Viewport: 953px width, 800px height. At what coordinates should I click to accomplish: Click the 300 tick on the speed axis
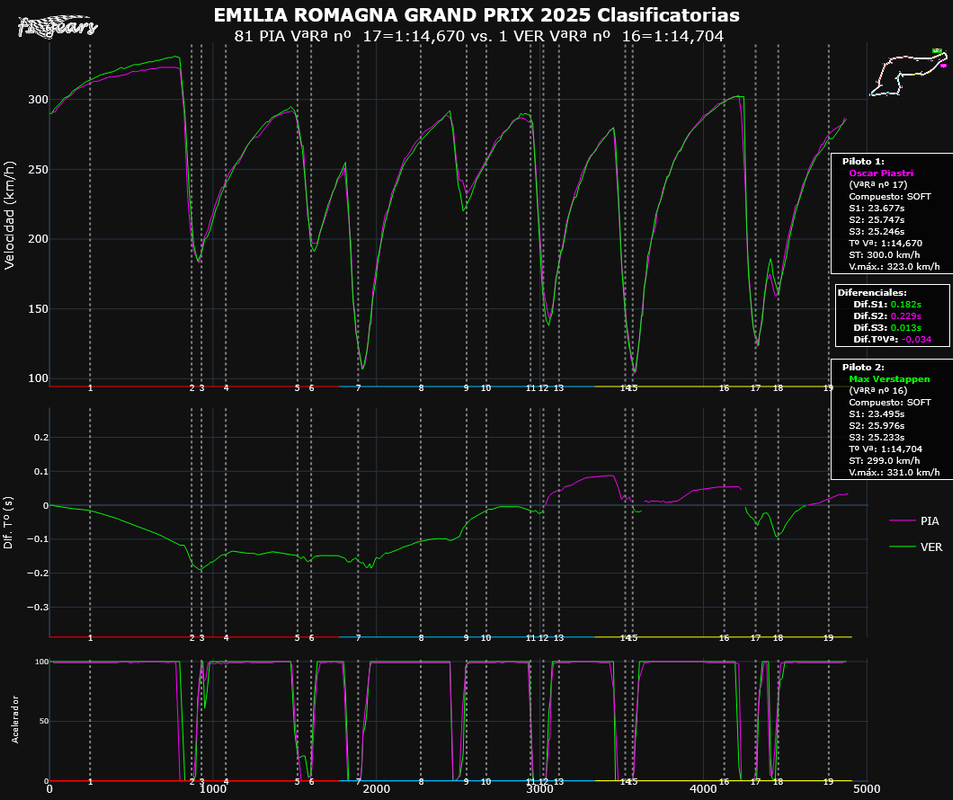click(x=38, y=100)
